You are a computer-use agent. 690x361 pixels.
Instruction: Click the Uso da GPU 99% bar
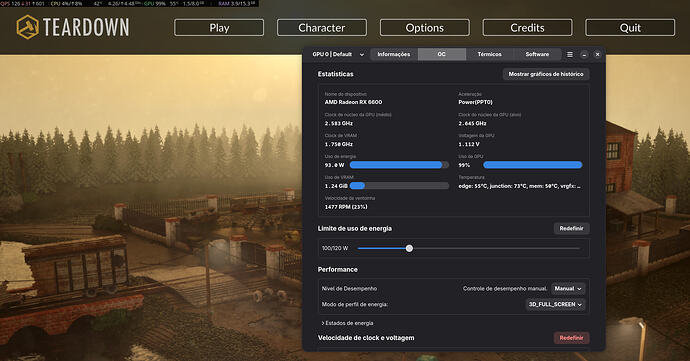click(532, 165)
